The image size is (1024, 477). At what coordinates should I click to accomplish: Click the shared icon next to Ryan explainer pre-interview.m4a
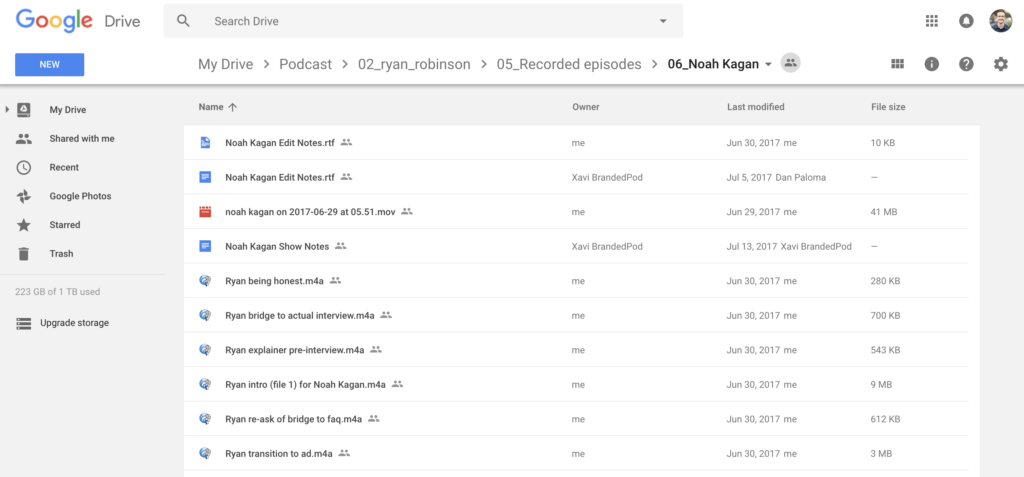[376, 350]
